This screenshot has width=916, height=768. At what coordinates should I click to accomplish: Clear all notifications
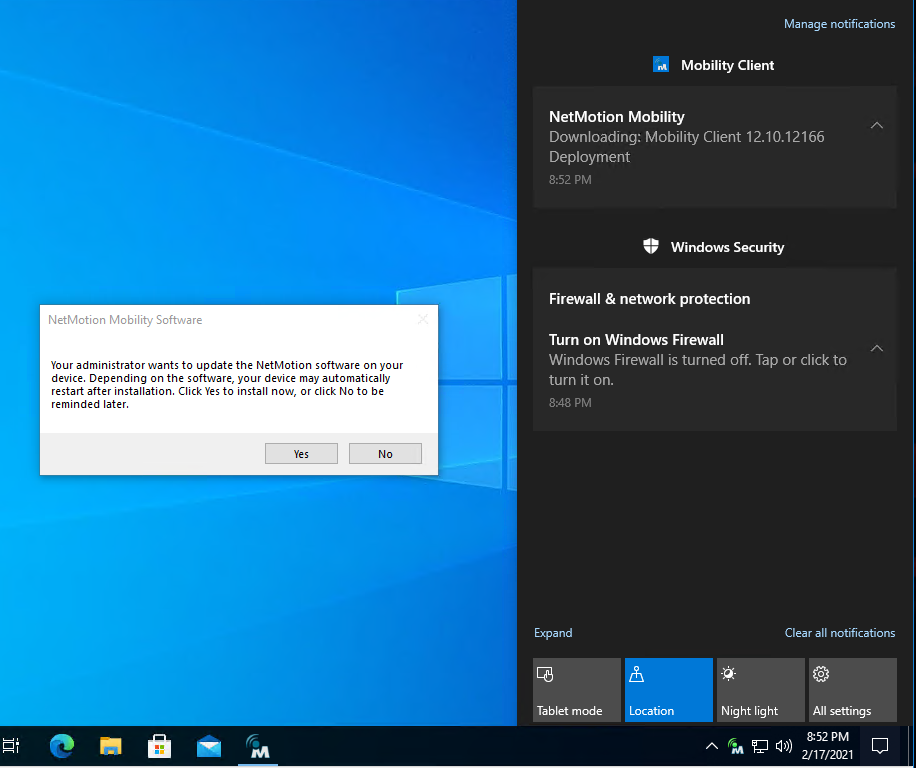coord(839,633)
